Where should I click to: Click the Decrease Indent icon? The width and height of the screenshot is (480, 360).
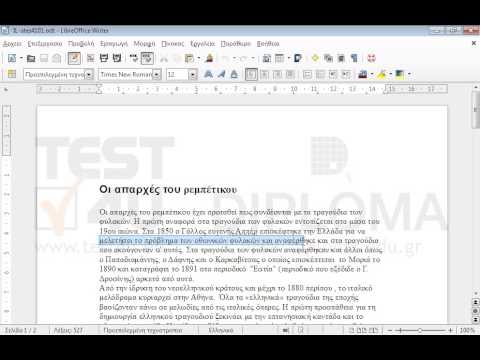(x=333, y=74)
